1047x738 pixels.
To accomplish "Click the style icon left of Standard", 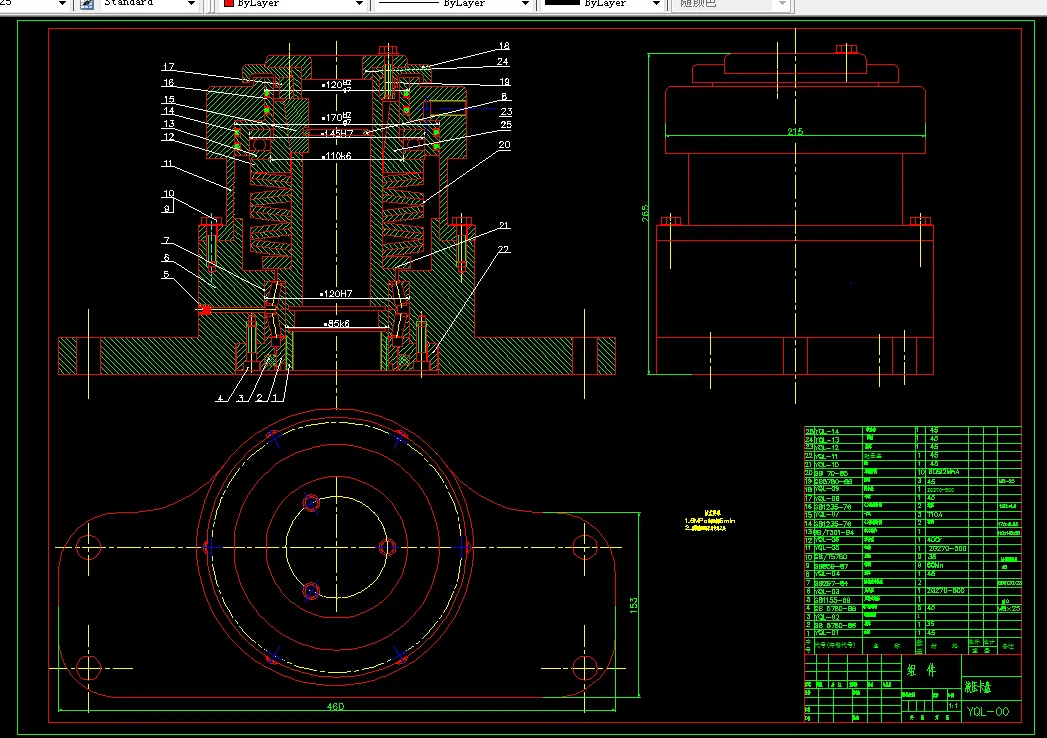I will coord(87,4).
